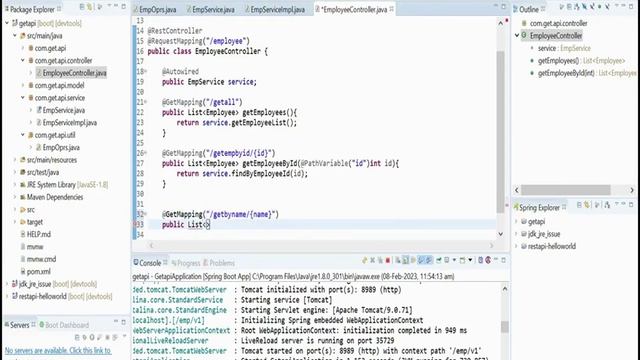The height and width of the screenshot is (360, 640).
Task: Toggle Show Console on Standard Error change
Action: point(428,260)
